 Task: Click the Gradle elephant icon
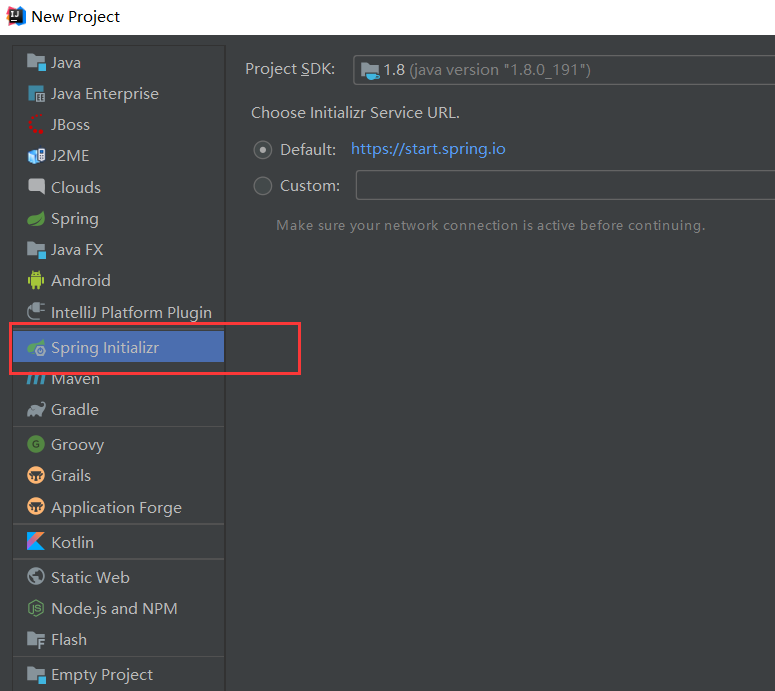[36, 410]
